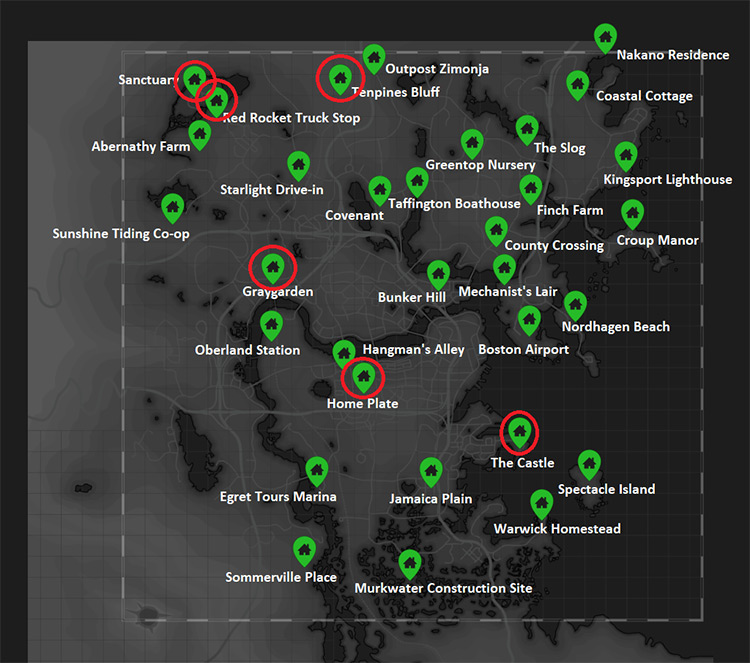Screen dimensions: 750x663
Task: Open the Nakano Residence marker
Action: point(606,38)
